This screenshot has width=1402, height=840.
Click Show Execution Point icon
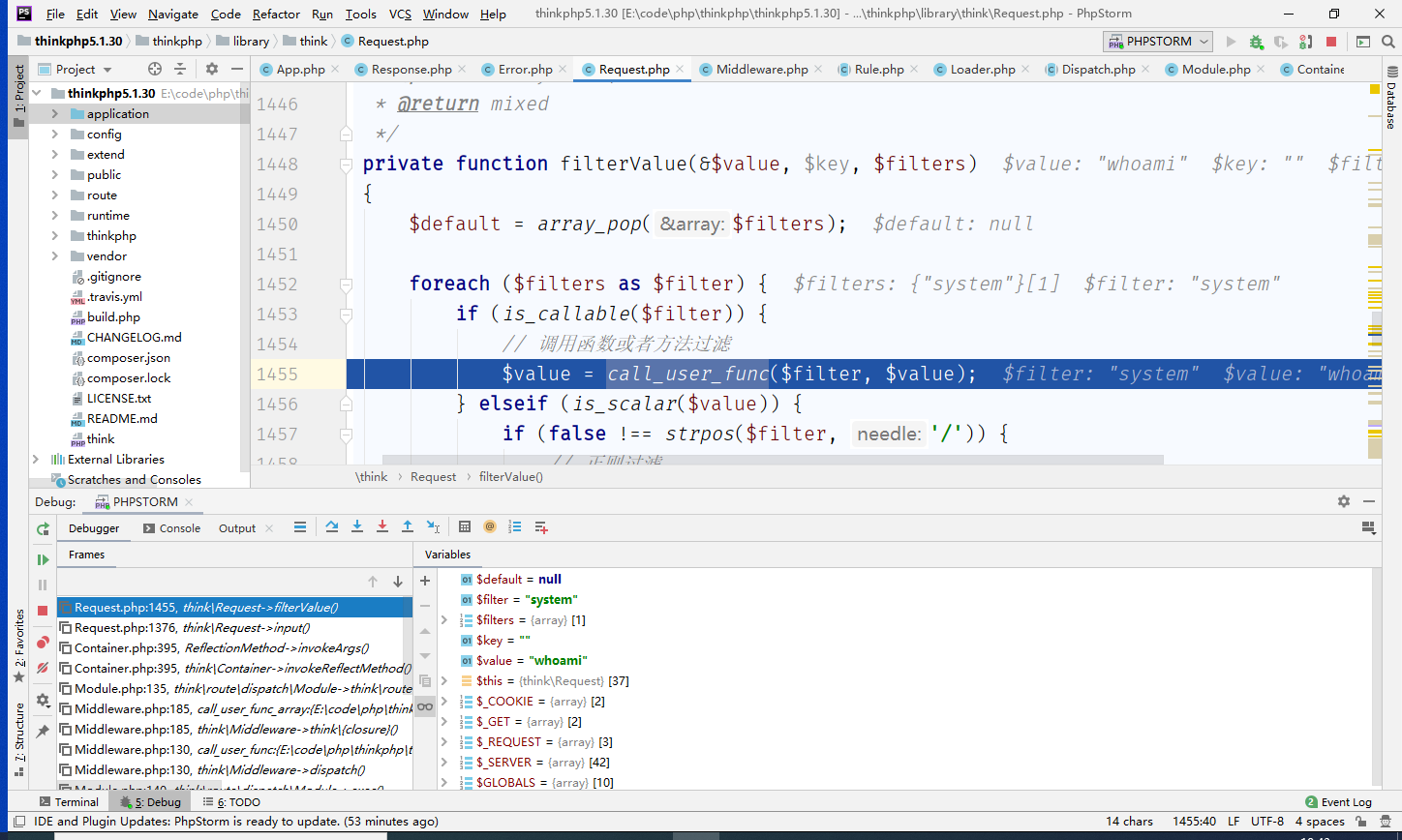click(x=300, y=527)
